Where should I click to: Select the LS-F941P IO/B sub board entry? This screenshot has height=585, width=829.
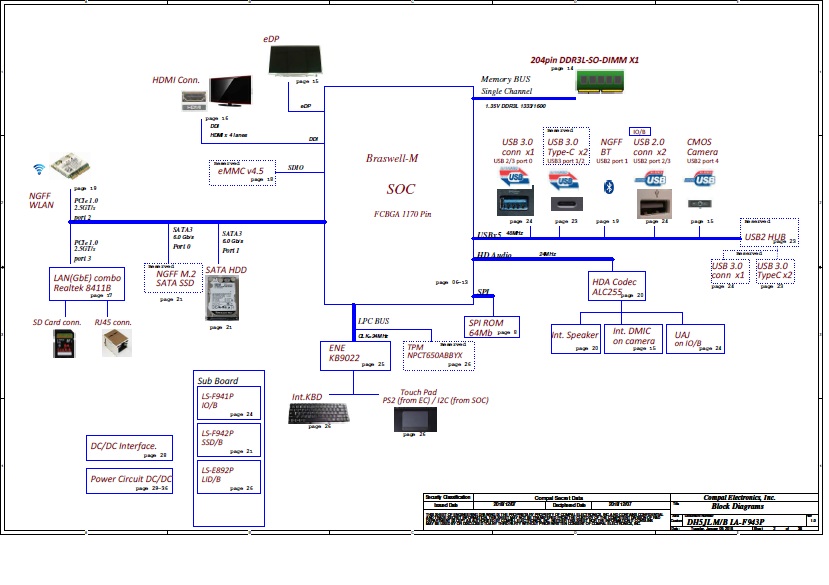(x=229, y=401)
